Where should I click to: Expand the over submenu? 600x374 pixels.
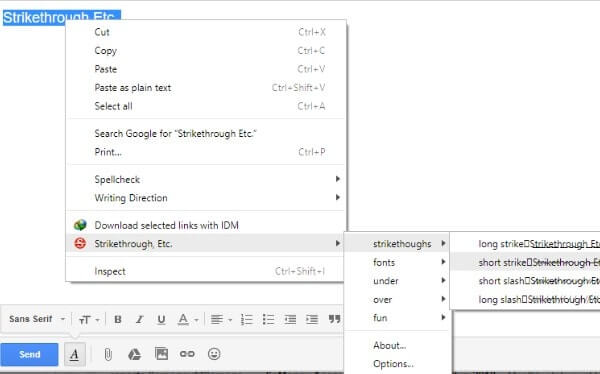[397, 299]
